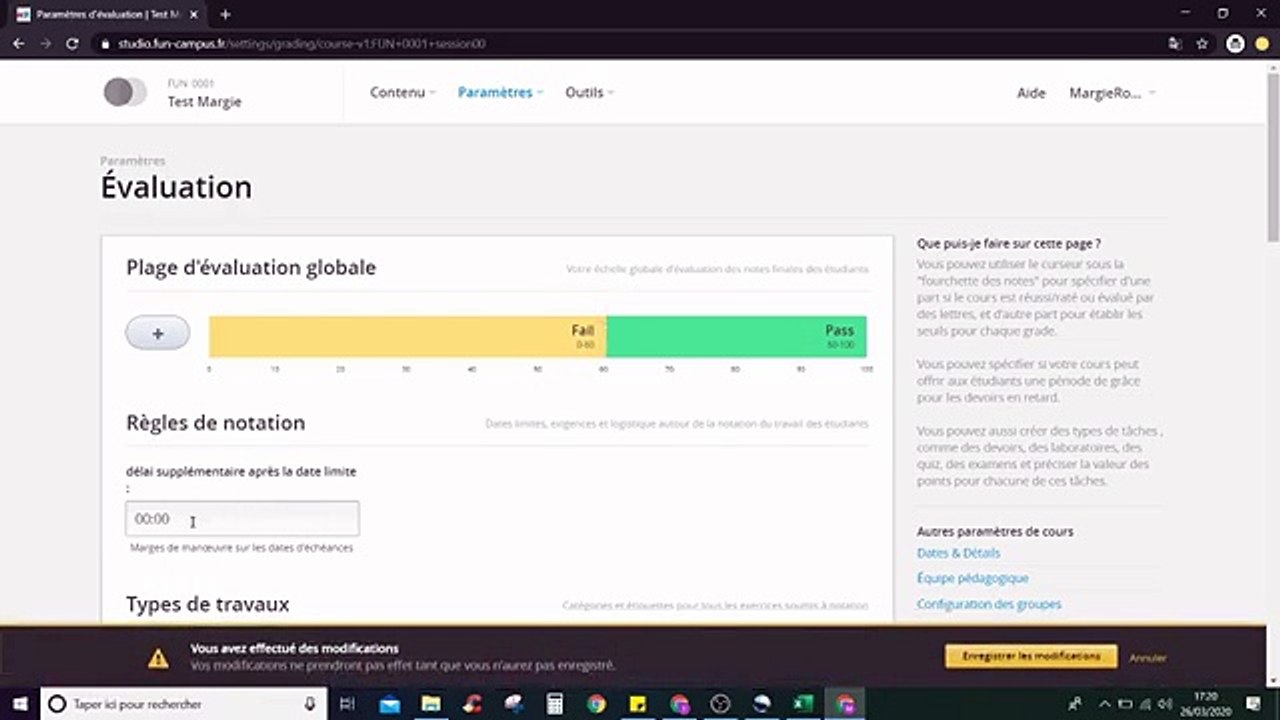The image size is (1280, 720).
Task: Open a new browser tab with the plus
Action: (225, 14)
